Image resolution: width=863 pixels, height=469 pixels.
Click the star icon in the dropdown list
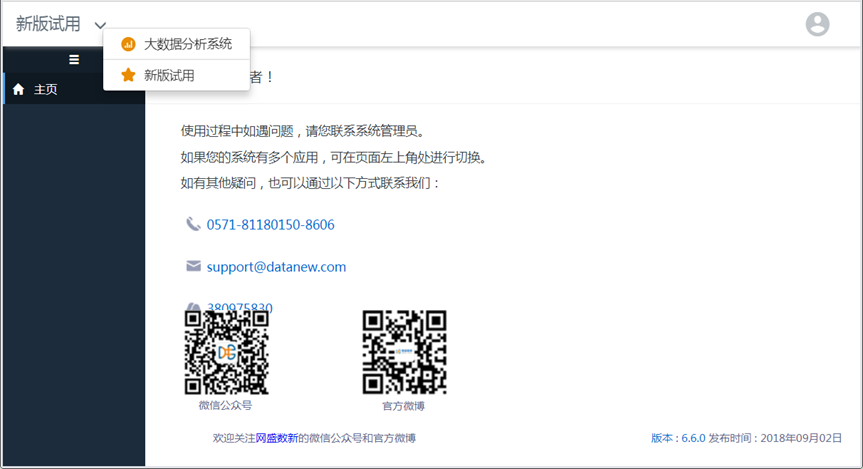(x=128, y=75)
